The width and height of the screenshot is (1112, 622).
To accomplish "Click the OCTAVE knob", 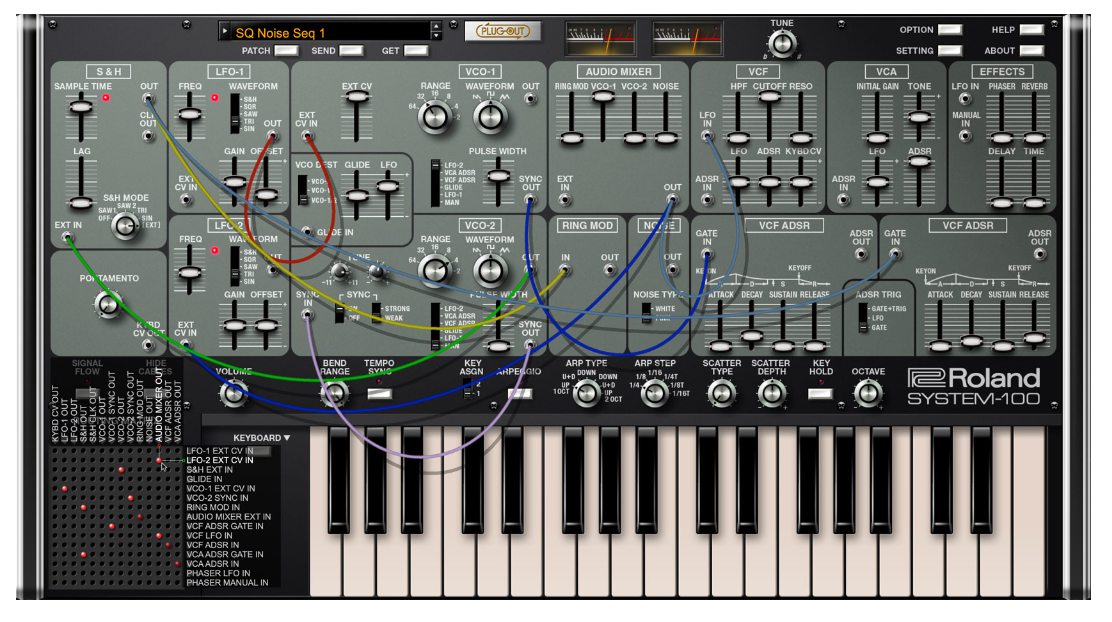I will [x=868, y=393].
